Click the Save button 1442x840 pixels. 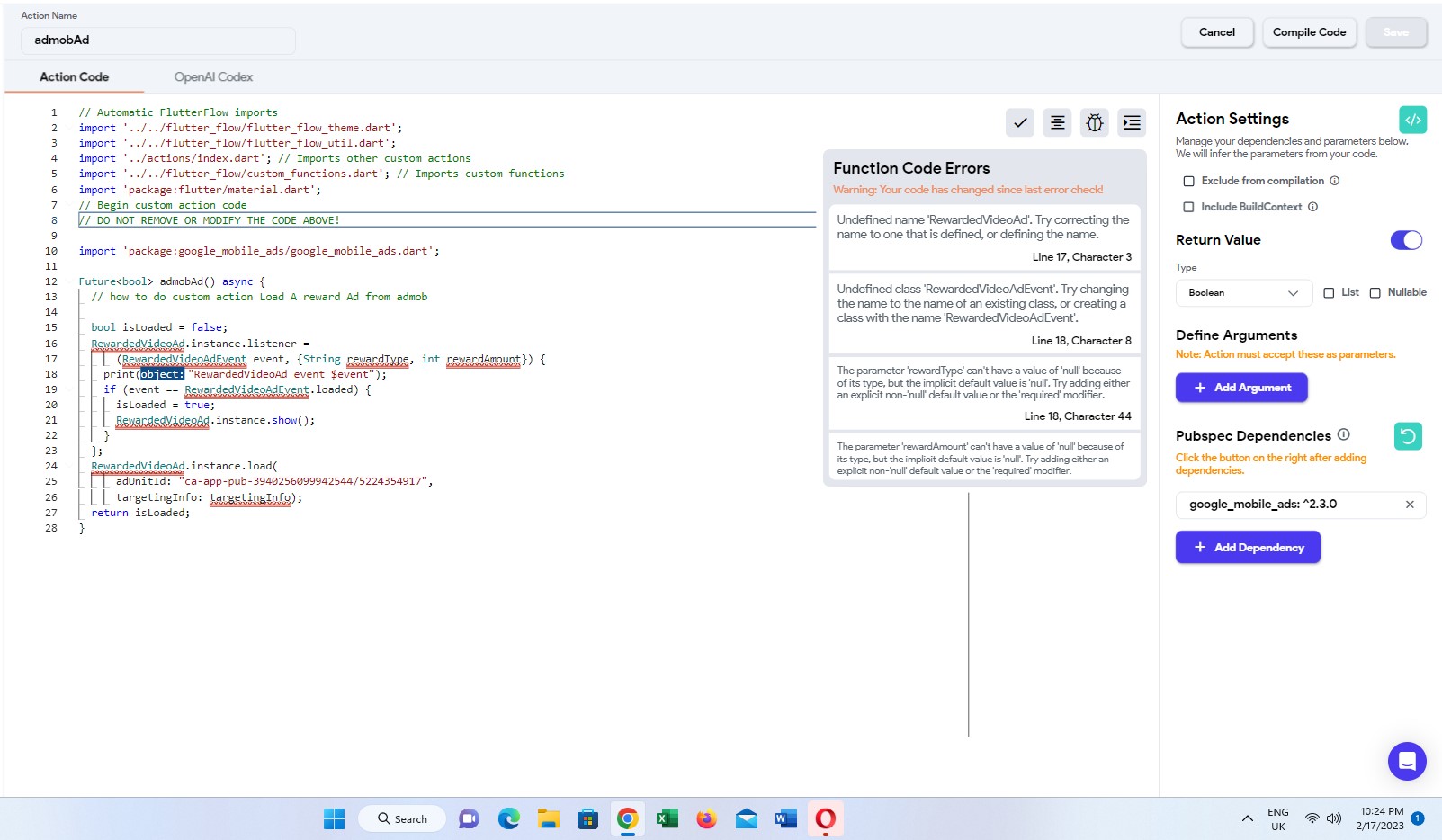tap(1396, 32)
